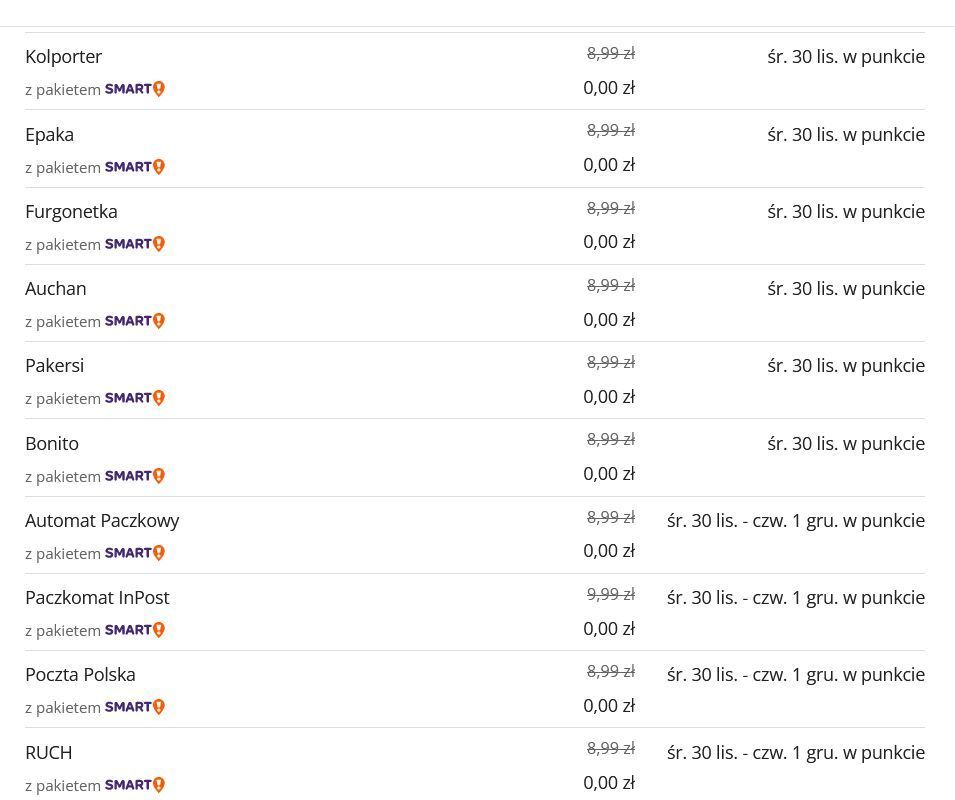Viewport: 955px width, 800px height.
Task: Click the SMART logo under Poczta Polska
Action: [x=135, y=707]
